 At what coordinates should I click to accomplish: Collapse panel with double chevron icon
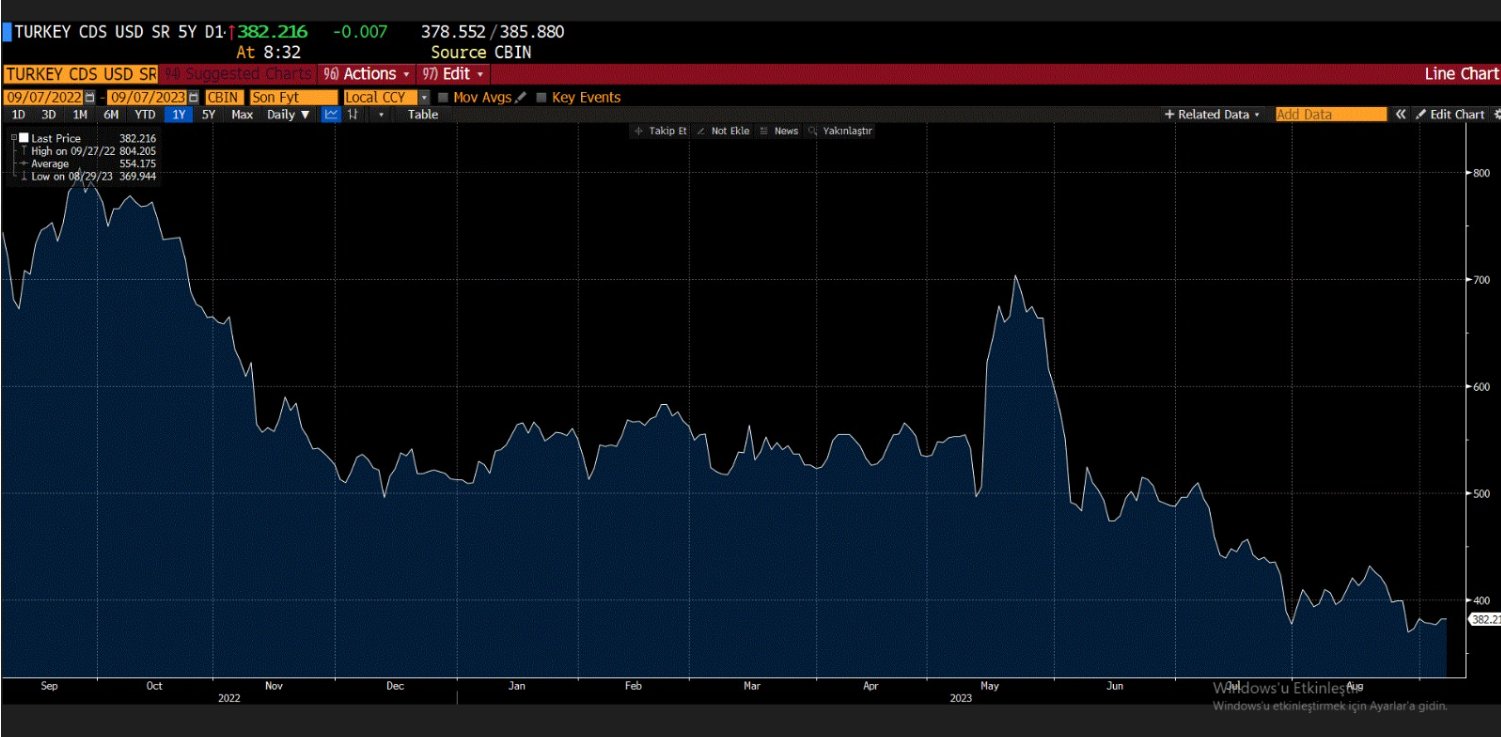coord(1401,115)
